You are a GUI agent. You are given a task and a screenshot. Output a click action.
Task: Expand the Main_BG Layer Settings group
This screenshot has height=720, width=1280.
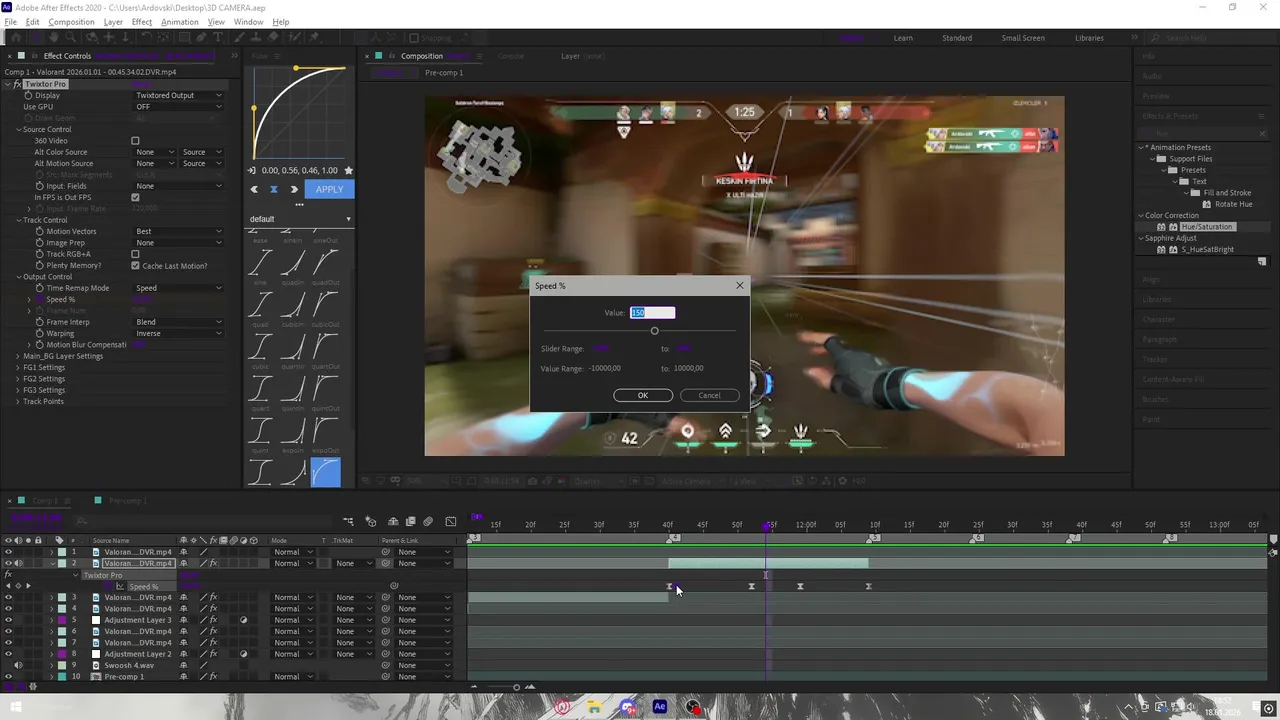18,356
